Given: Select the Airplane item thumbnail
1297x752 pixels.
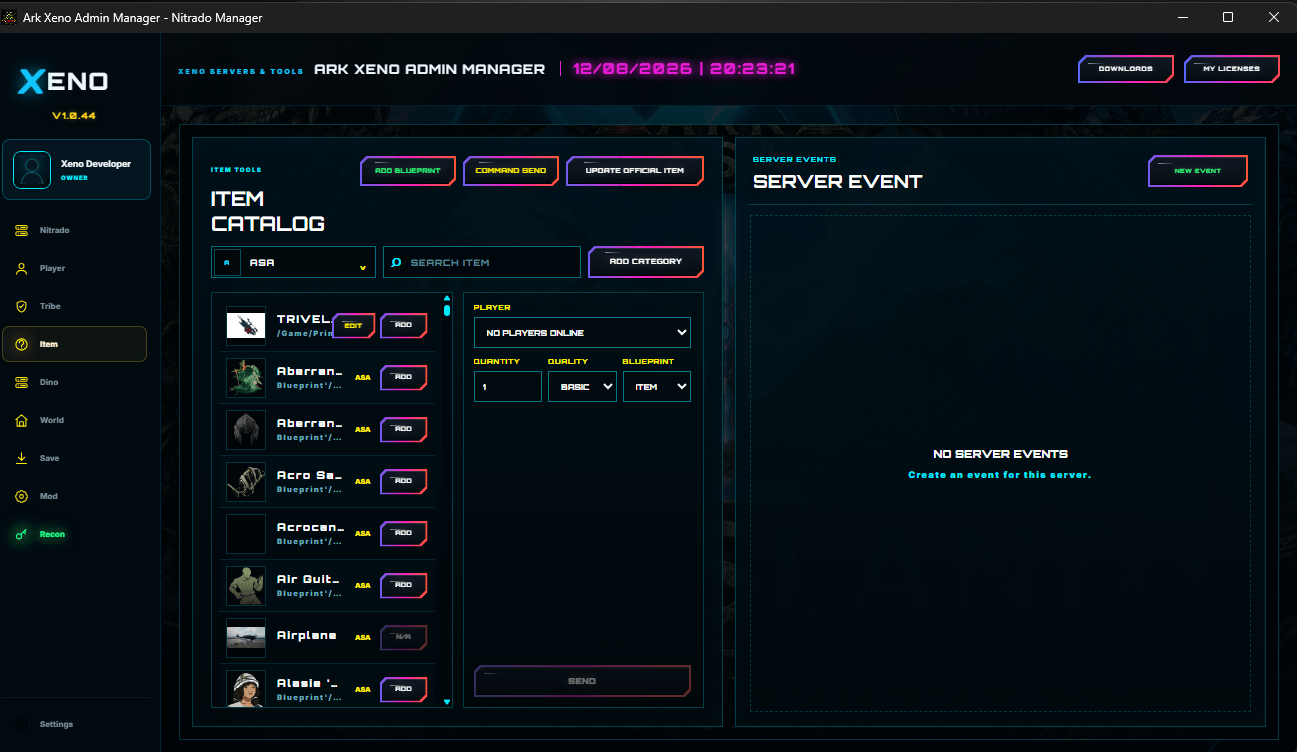Looking at the screenshot, I should point(246,637).
